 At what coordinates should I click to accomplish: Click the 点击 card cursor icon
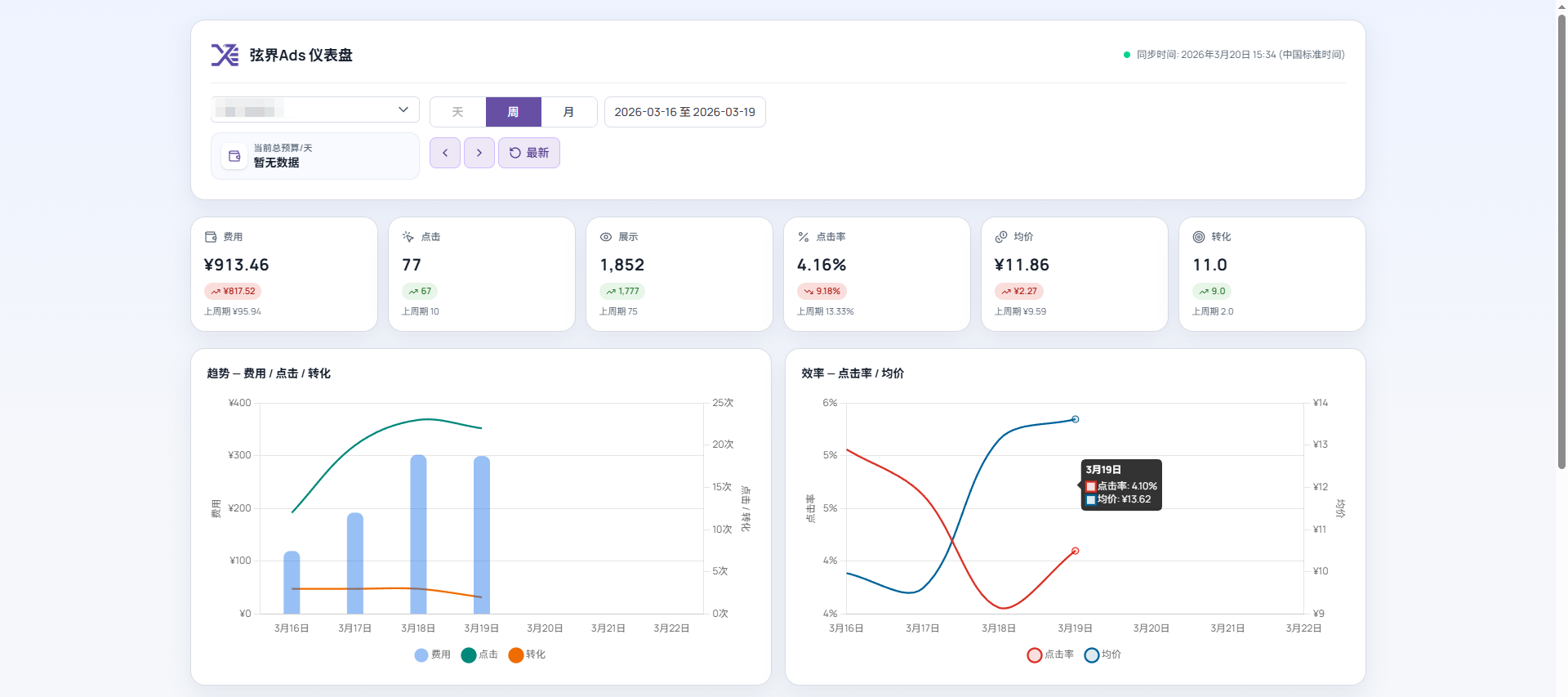point(408,237)
